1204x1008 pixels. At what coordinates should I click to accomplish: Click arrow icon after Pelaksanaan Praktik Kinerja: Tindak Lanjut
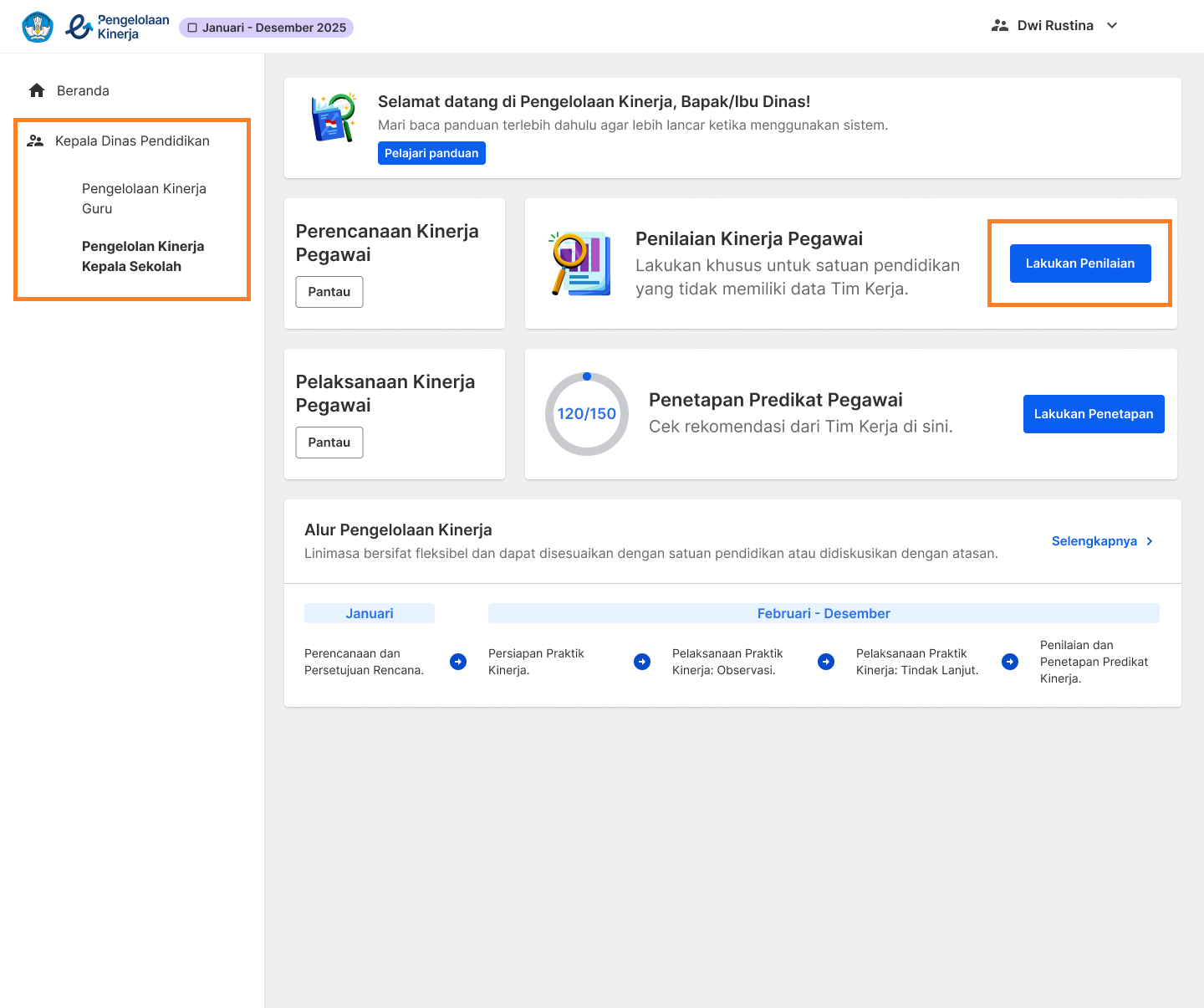click(1010, 662)
